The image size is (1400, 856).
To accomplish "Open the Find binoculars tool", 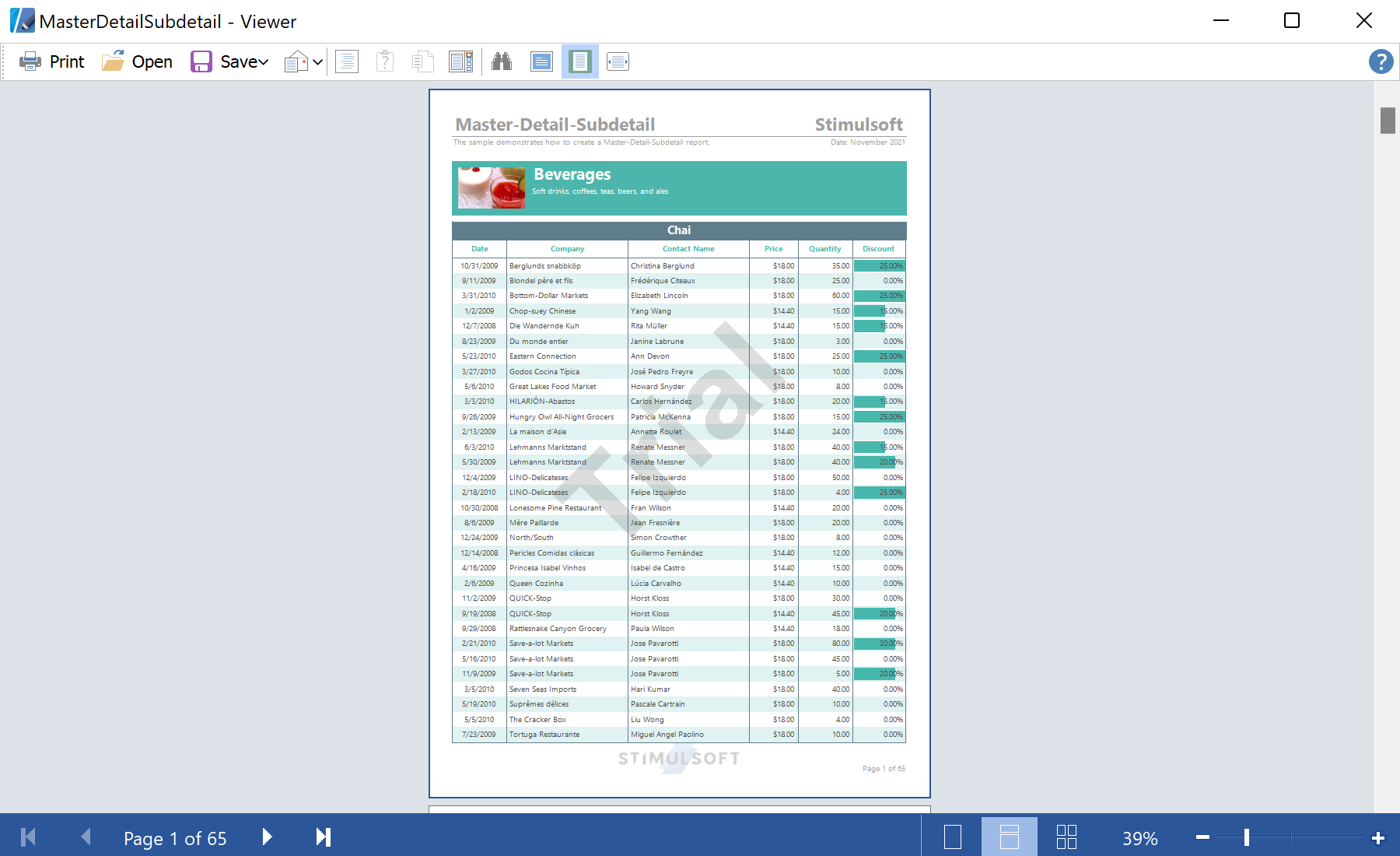I will tap(502, 61).
